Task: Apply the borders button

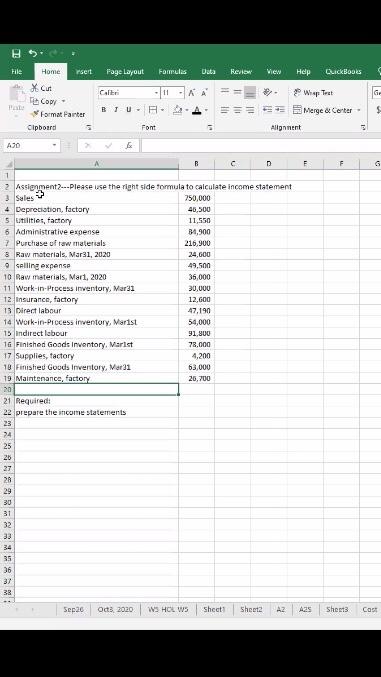Action: click(x=152, y=110)
